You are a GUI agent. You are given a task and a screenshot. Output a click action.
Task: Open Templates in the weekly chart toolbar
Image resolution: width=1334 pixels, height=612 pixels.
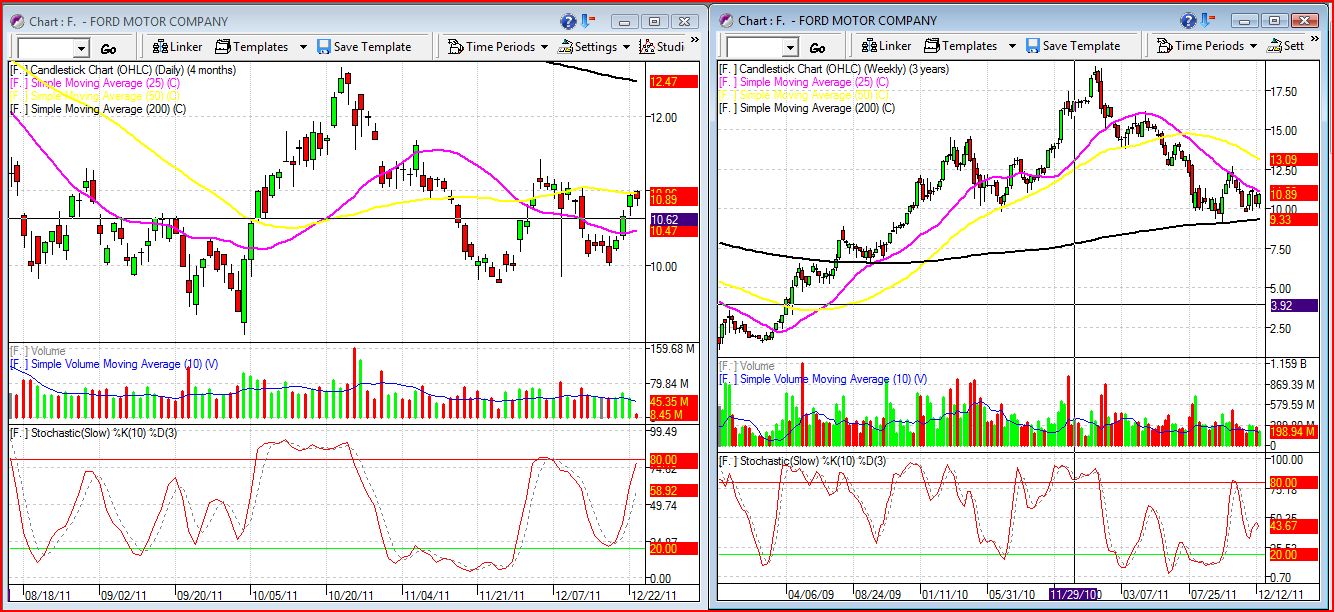(970, 47)
